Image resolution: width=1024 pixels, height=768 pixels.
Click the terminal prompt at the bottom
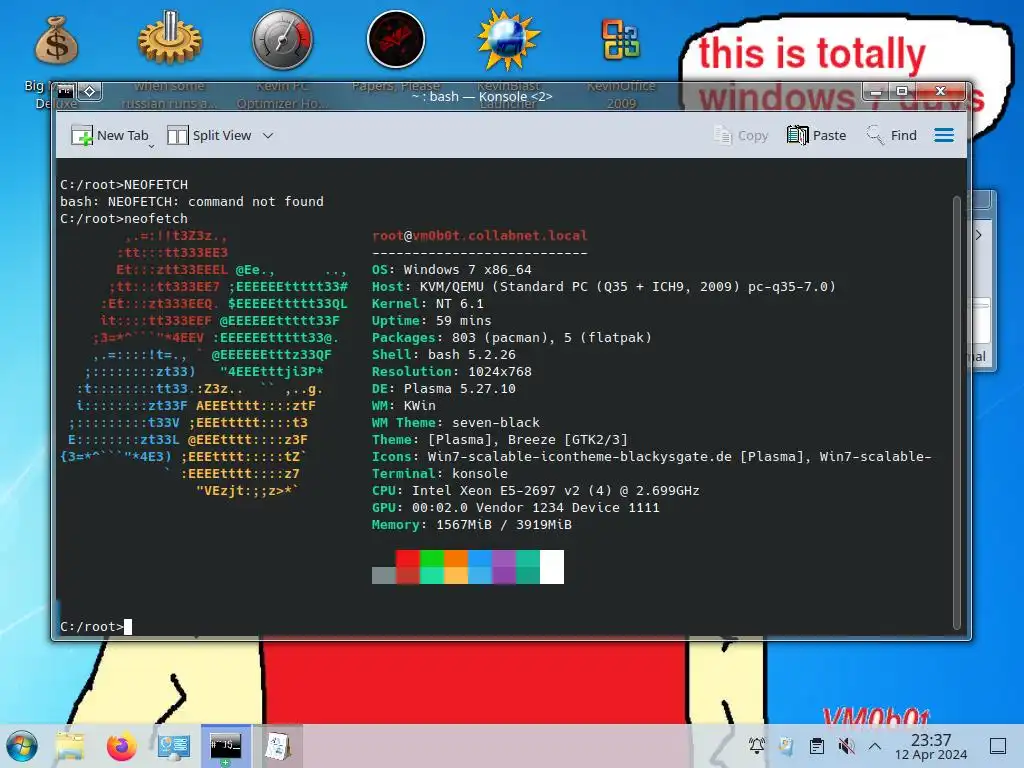click(x=95, y=626)
